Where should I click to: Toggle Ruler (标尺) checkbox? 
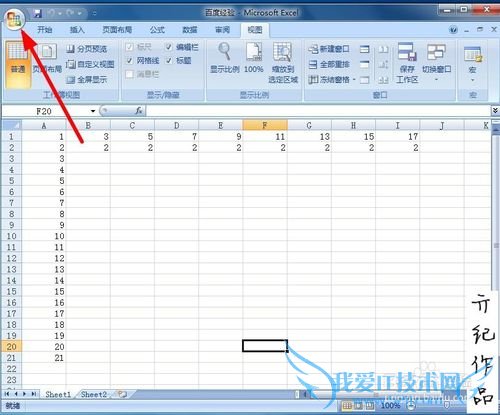pos(130,47)
